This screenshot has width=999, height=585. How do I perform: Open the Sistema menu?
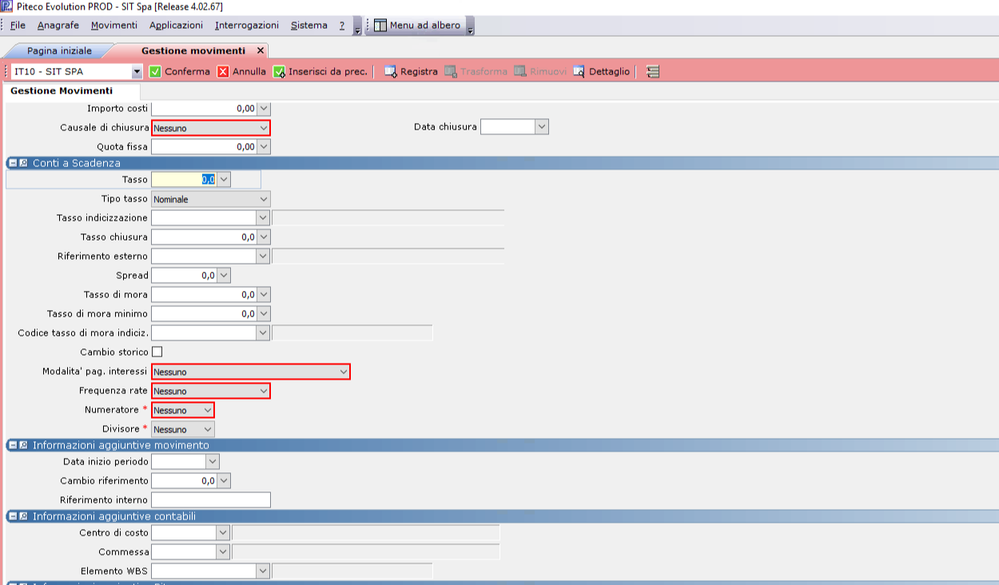point(309,25)
